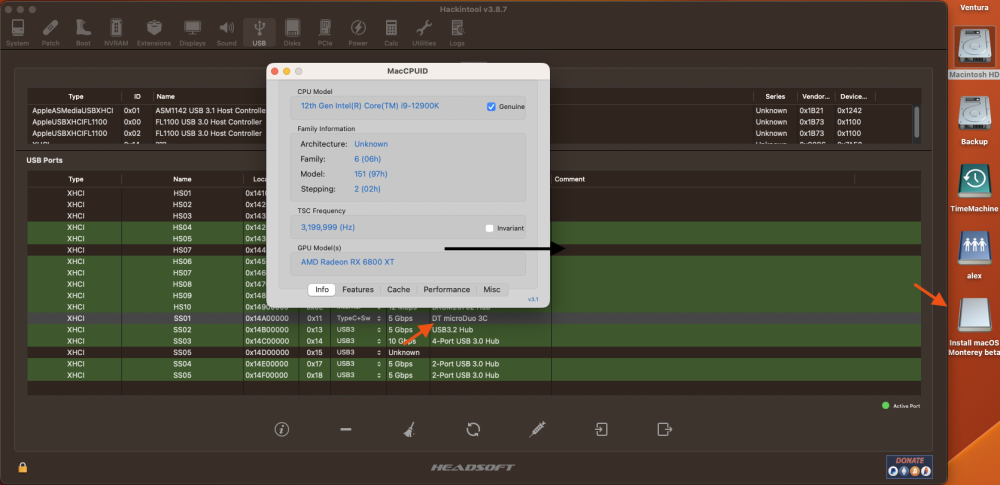
Task: Switch to Features tab in MacCPUID
Action: tap(358, 290)
